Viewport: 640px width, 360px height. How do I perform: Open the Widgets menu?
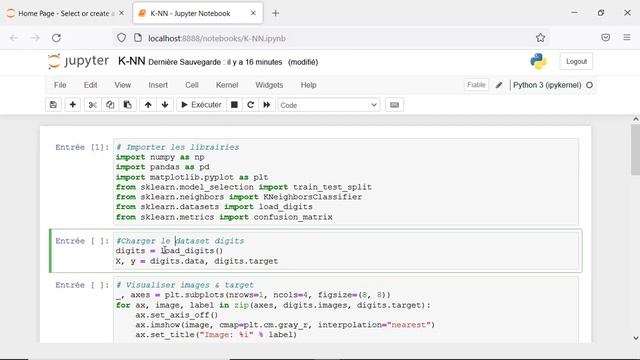click(x=269, y=85)
